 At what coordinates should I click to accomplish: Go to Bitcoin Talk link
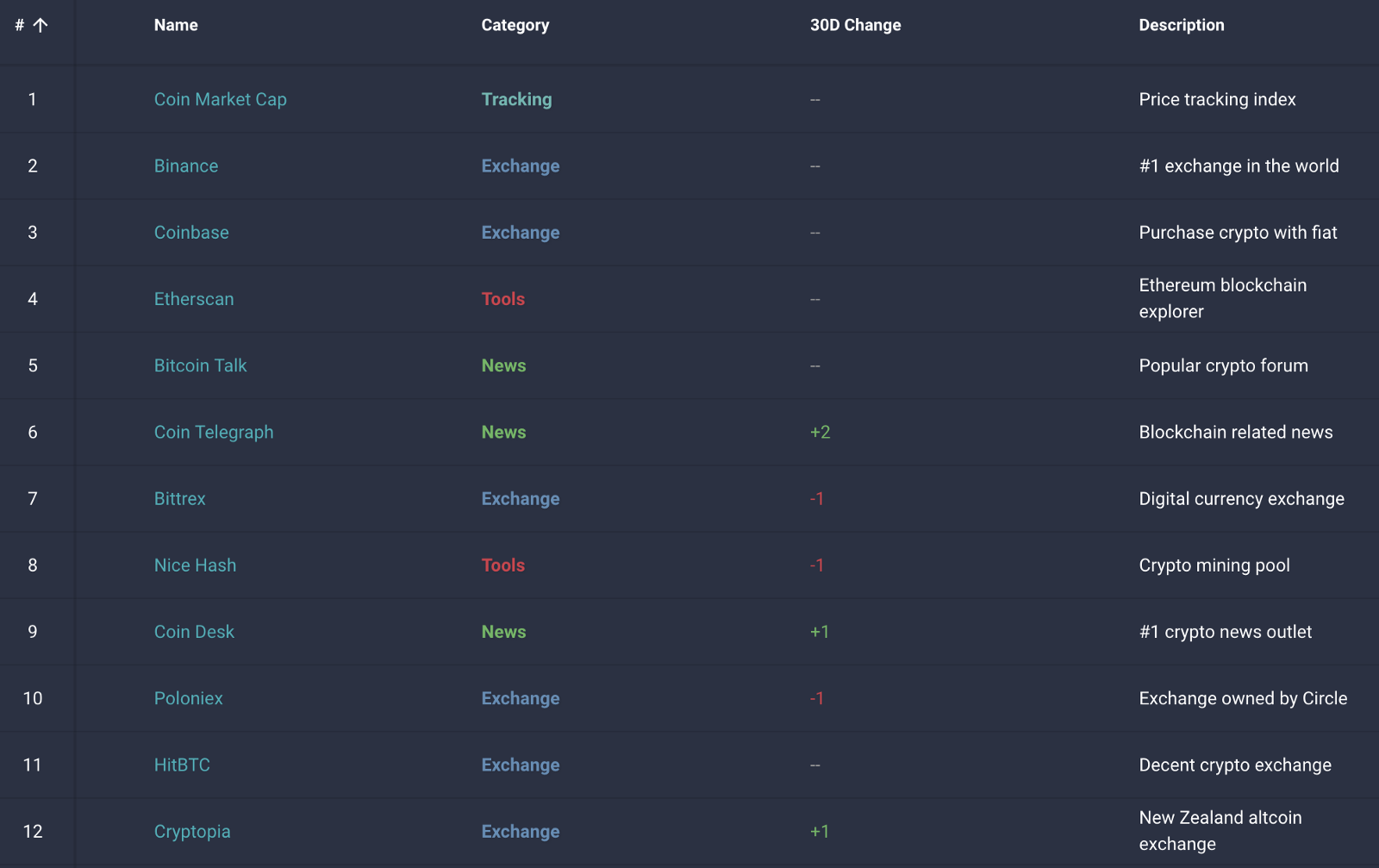click(200, 365)
